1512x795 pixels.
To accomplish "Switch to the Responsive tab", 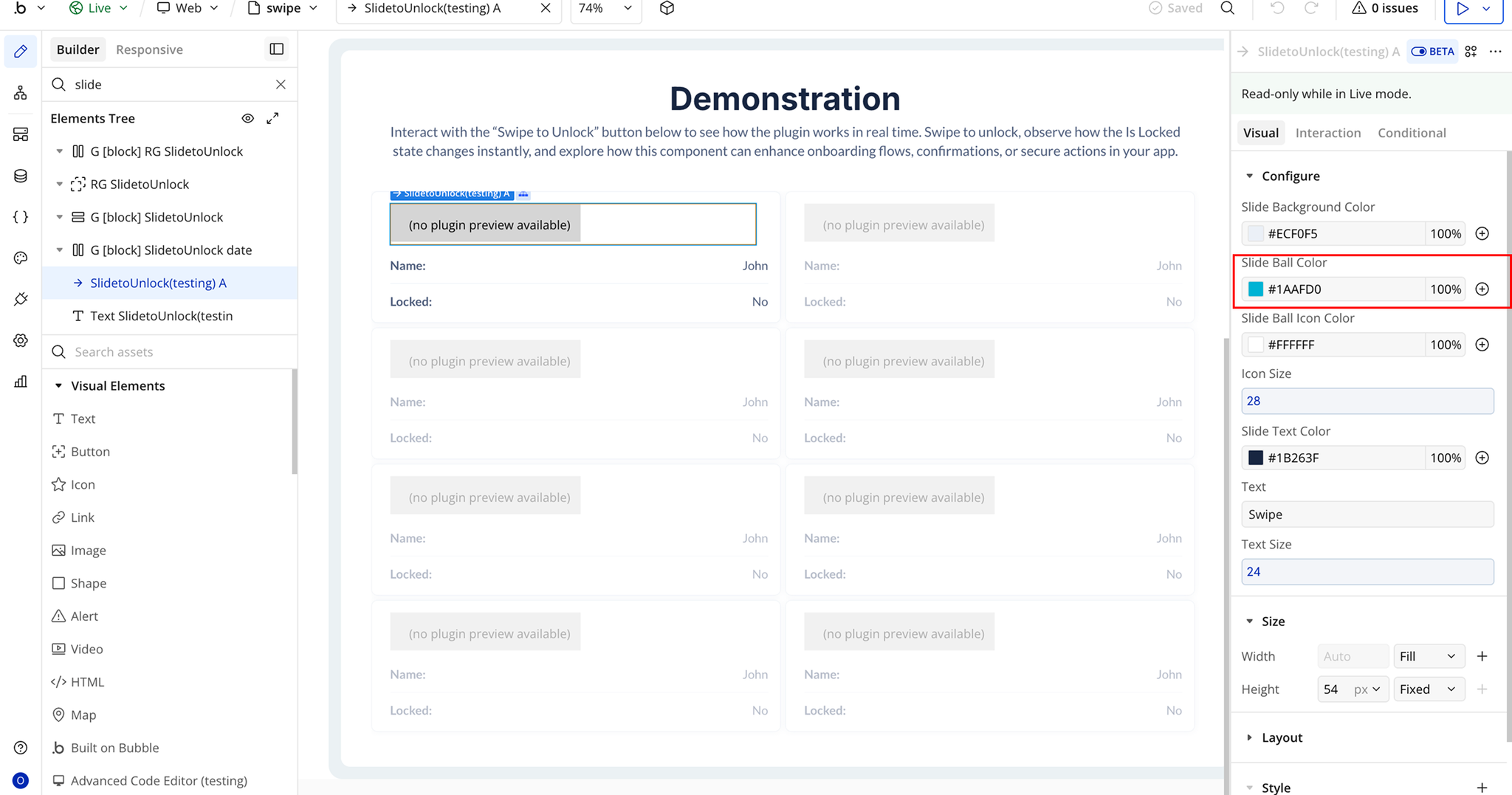I will point(149,49).
